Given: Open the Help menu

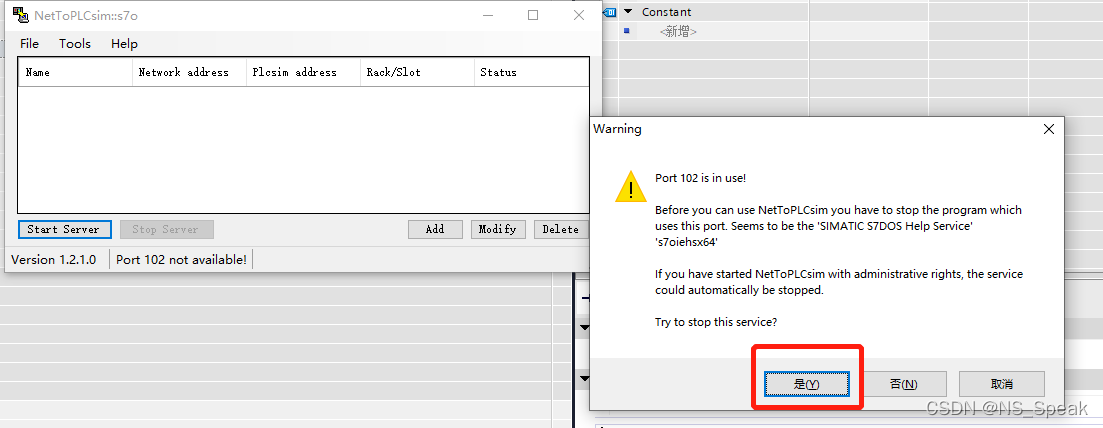Looking at the screenshot, I should pyautogui.click(x=125, y=44).
